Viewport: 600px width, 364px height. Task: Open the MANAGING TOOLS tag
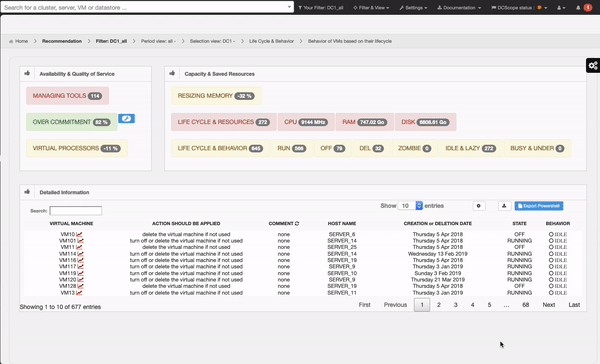pos(67,96)
